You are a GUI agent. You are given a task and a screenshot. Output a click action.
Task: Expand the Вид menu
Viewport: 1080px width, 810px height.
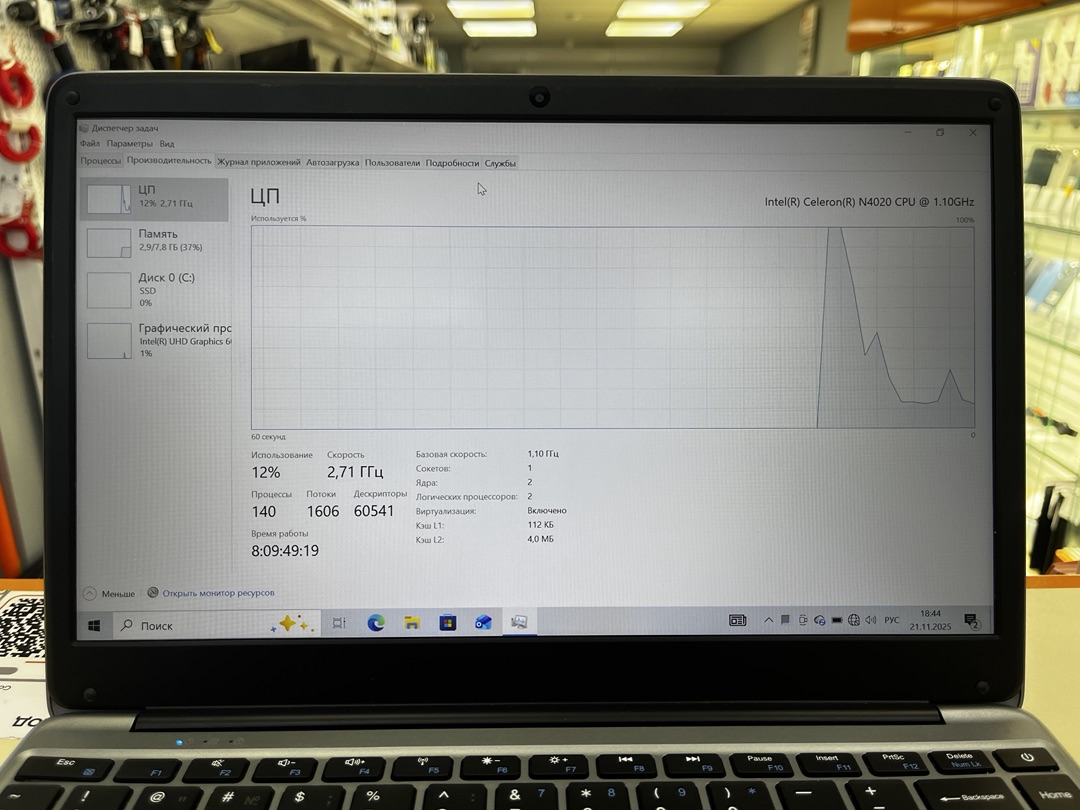(x=167, y=144)
